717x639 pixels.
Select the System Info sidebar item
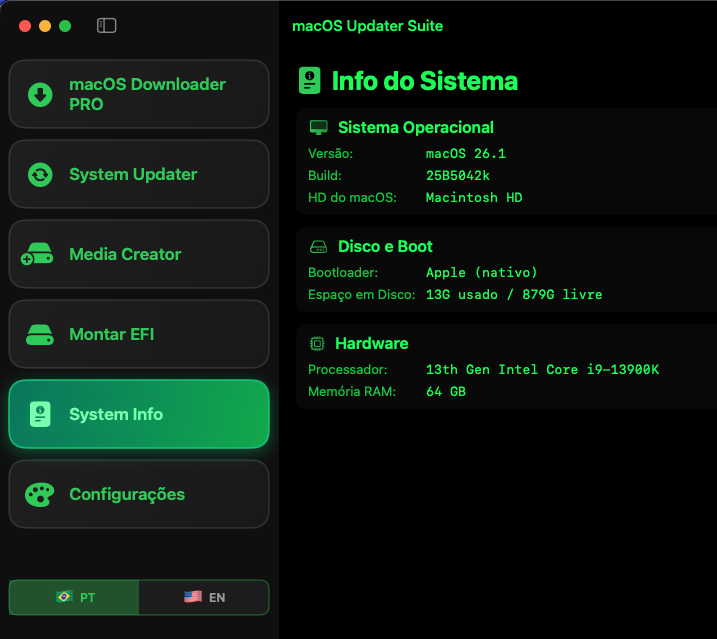tap(139, 414)
